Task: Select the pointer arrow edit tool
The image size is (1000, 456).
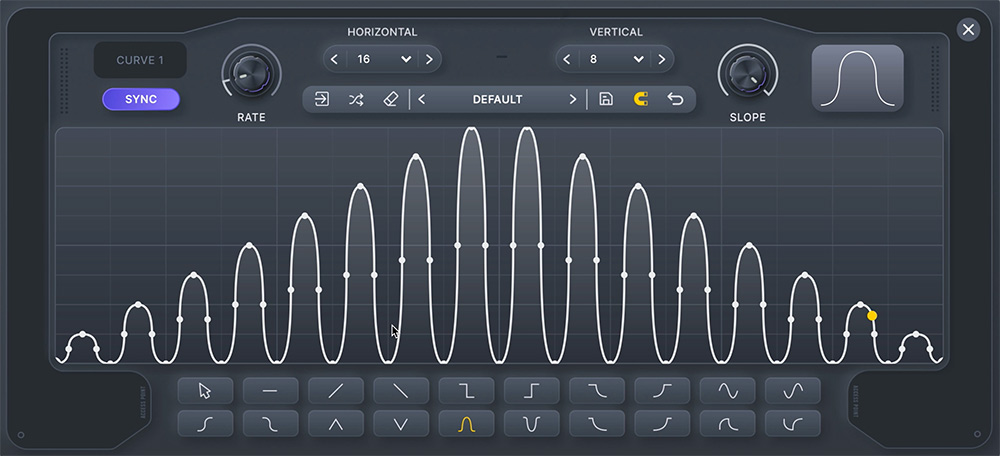Action: pyautogui.click(x=205, y=391)
